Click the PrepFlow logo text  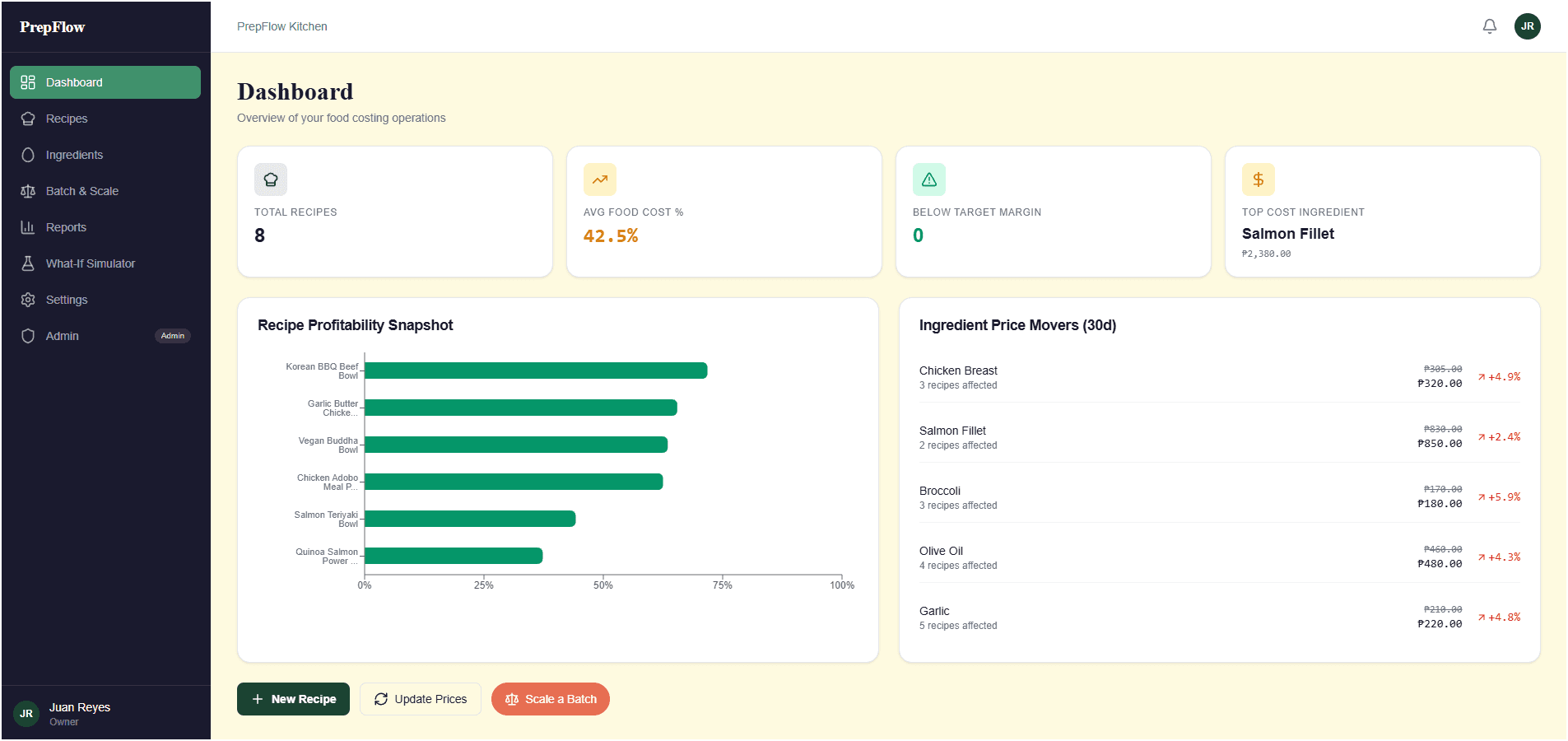(x=53, y=26)
